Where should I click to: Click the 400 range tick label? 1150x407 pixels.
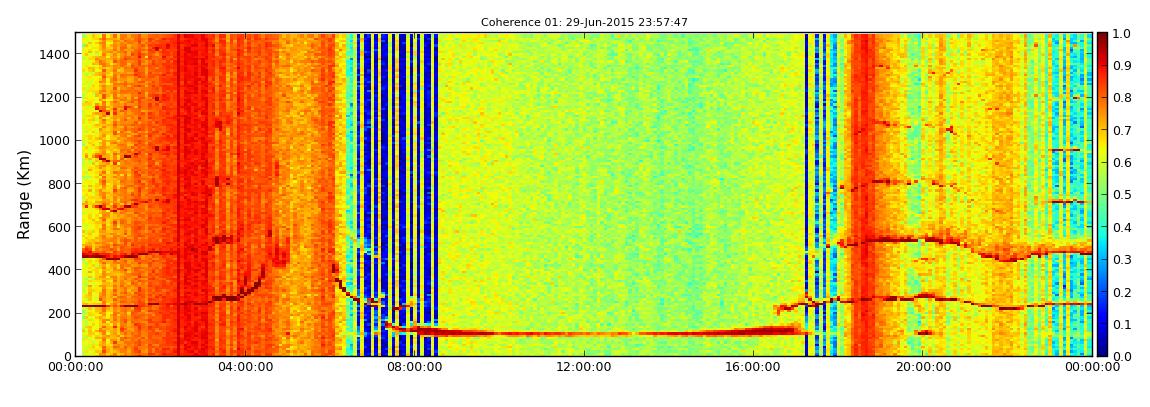[x=59, y=270]
